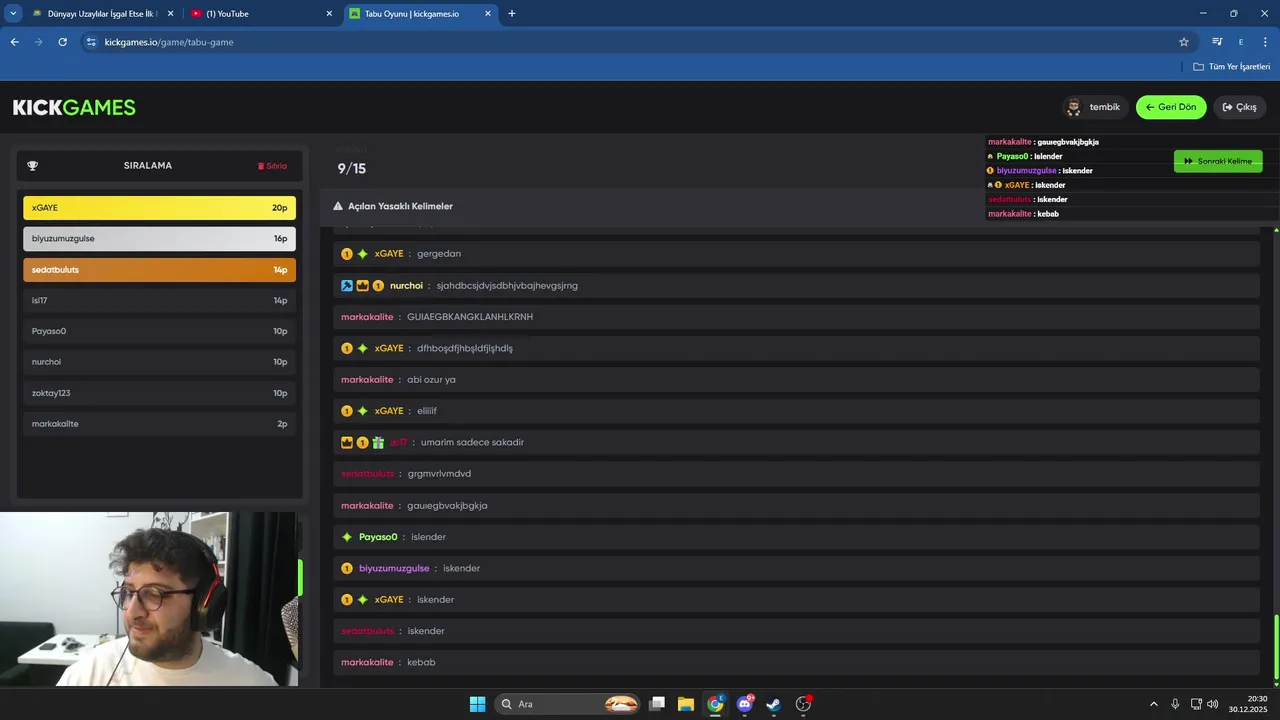
Task: Open the media control icon in toolbar
Action: point(1217,42)
